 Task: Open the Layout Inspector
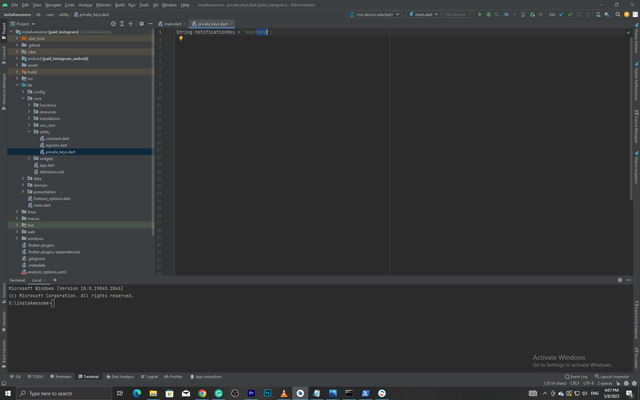click(x=612, y=376)
